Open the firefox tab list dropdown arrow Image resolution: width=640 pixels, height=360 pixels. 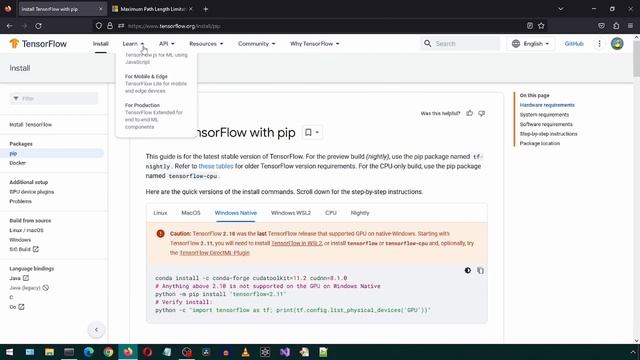(561, 9)
